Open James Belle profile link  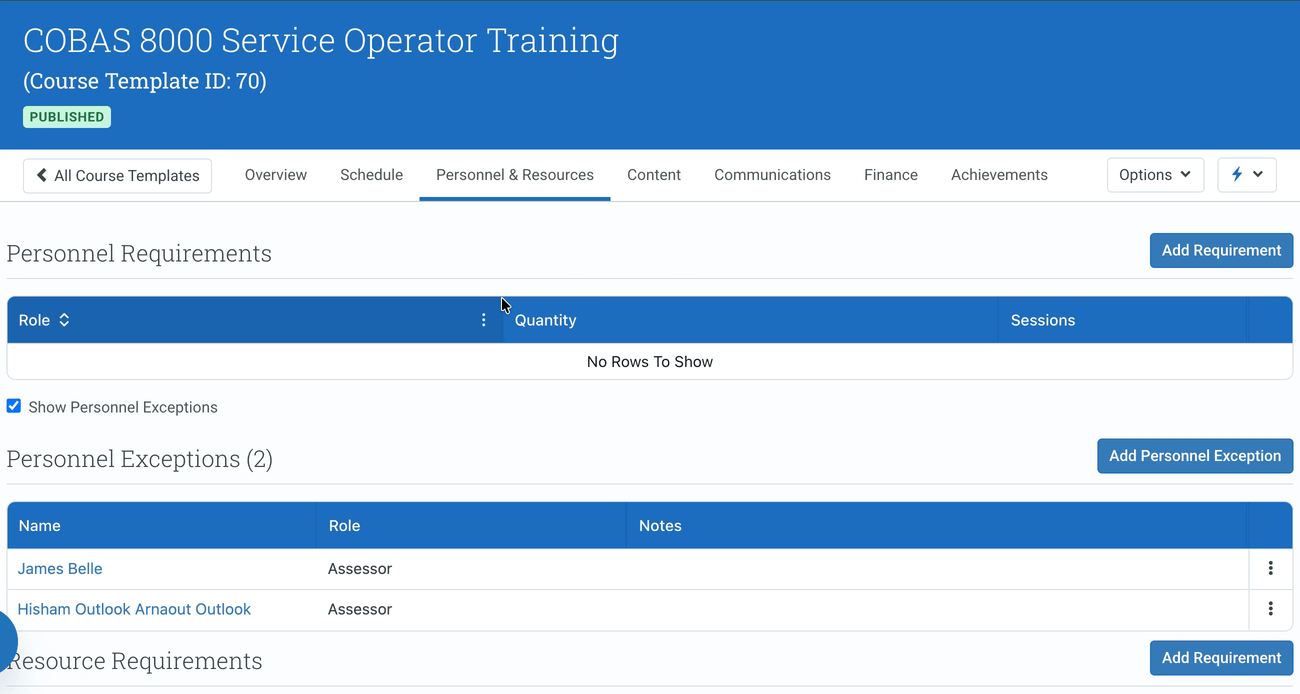click(60, 569)
